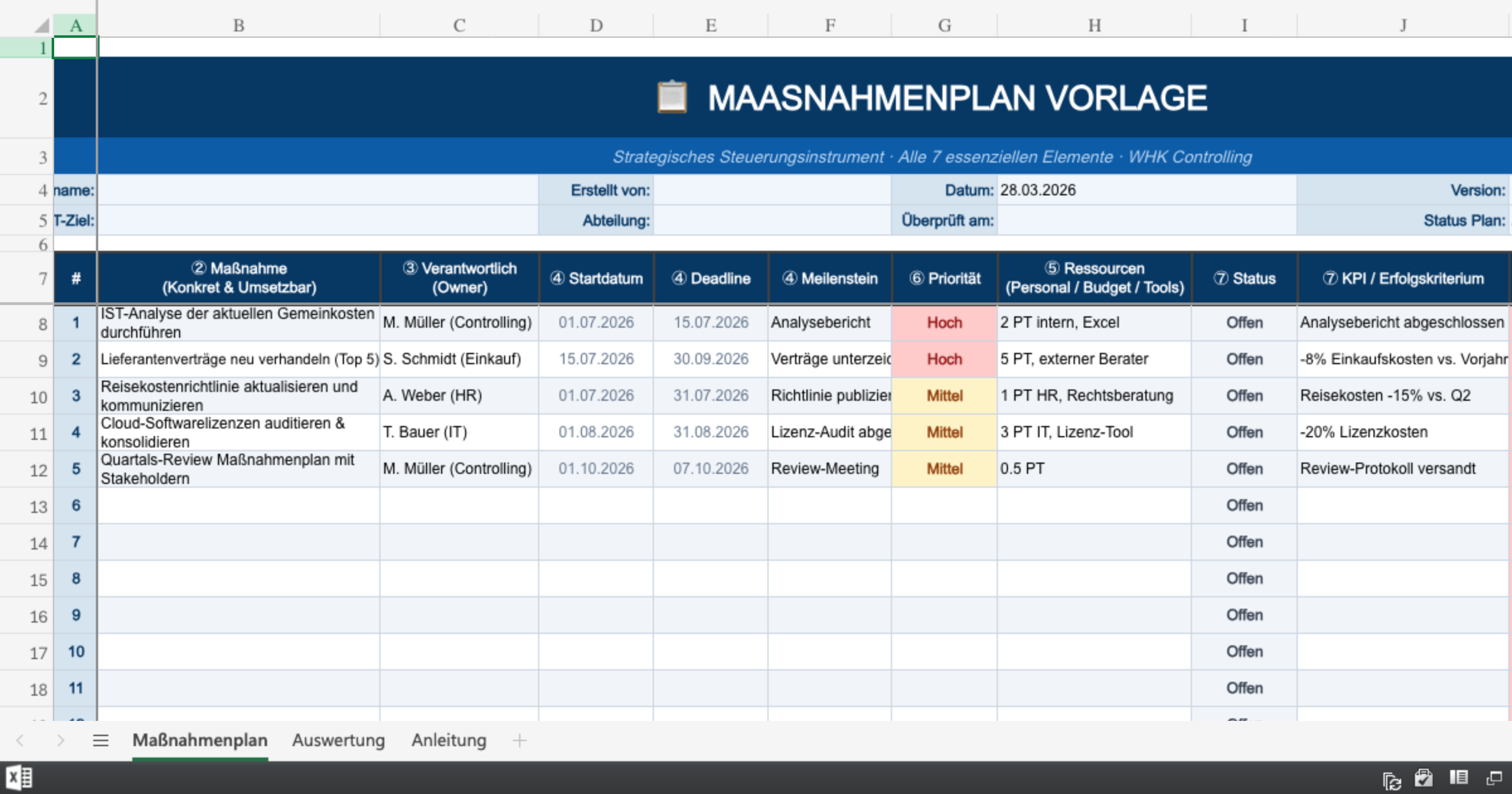Screen dimensions: 1512x794
Task: Select the 'M. Müller (Controlling)' owner cell
Action: pyautogui.click(x=458, y=323)
